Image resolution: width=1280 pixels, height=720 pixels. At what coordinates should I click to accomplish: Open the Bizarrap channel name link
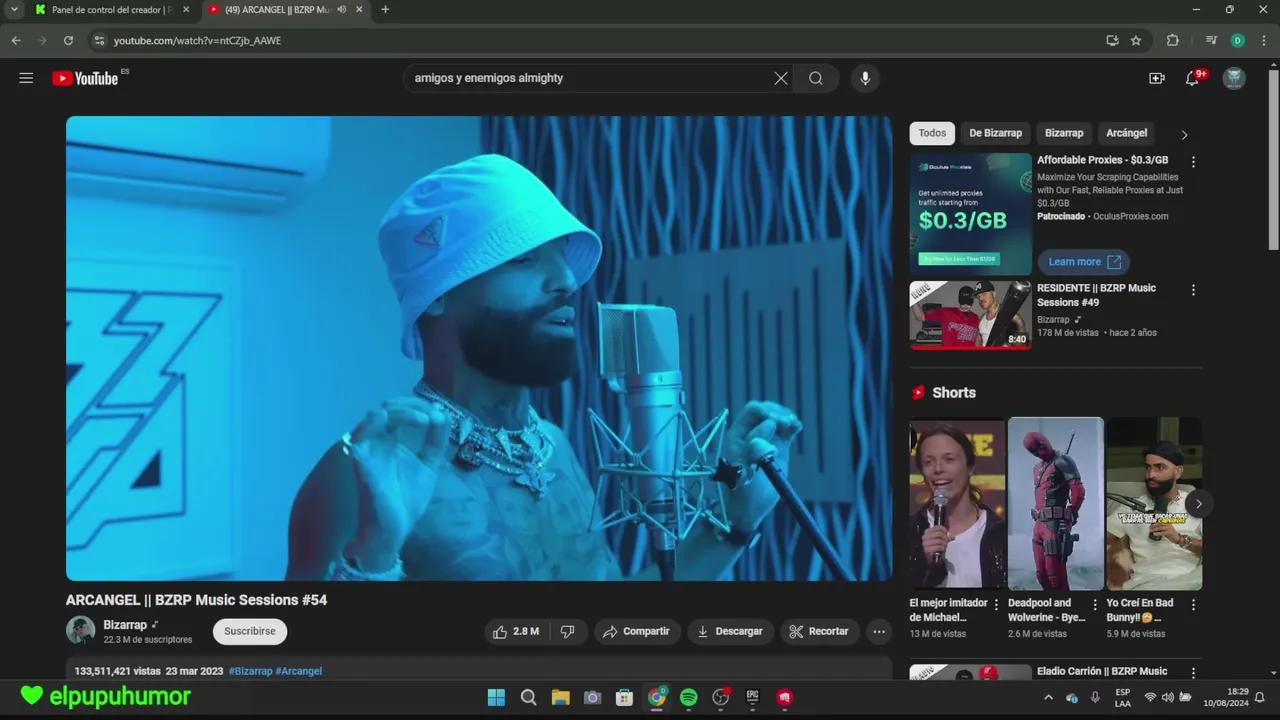[x=125, y=625]
